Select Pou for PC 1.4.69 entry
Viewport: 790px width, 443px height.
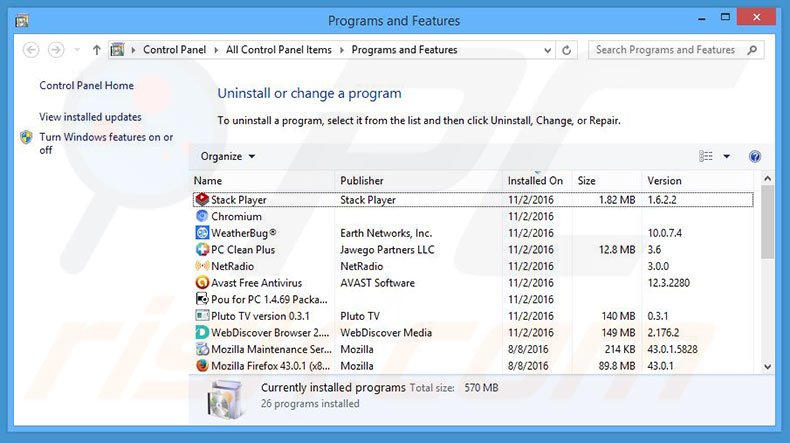point(269,300)
